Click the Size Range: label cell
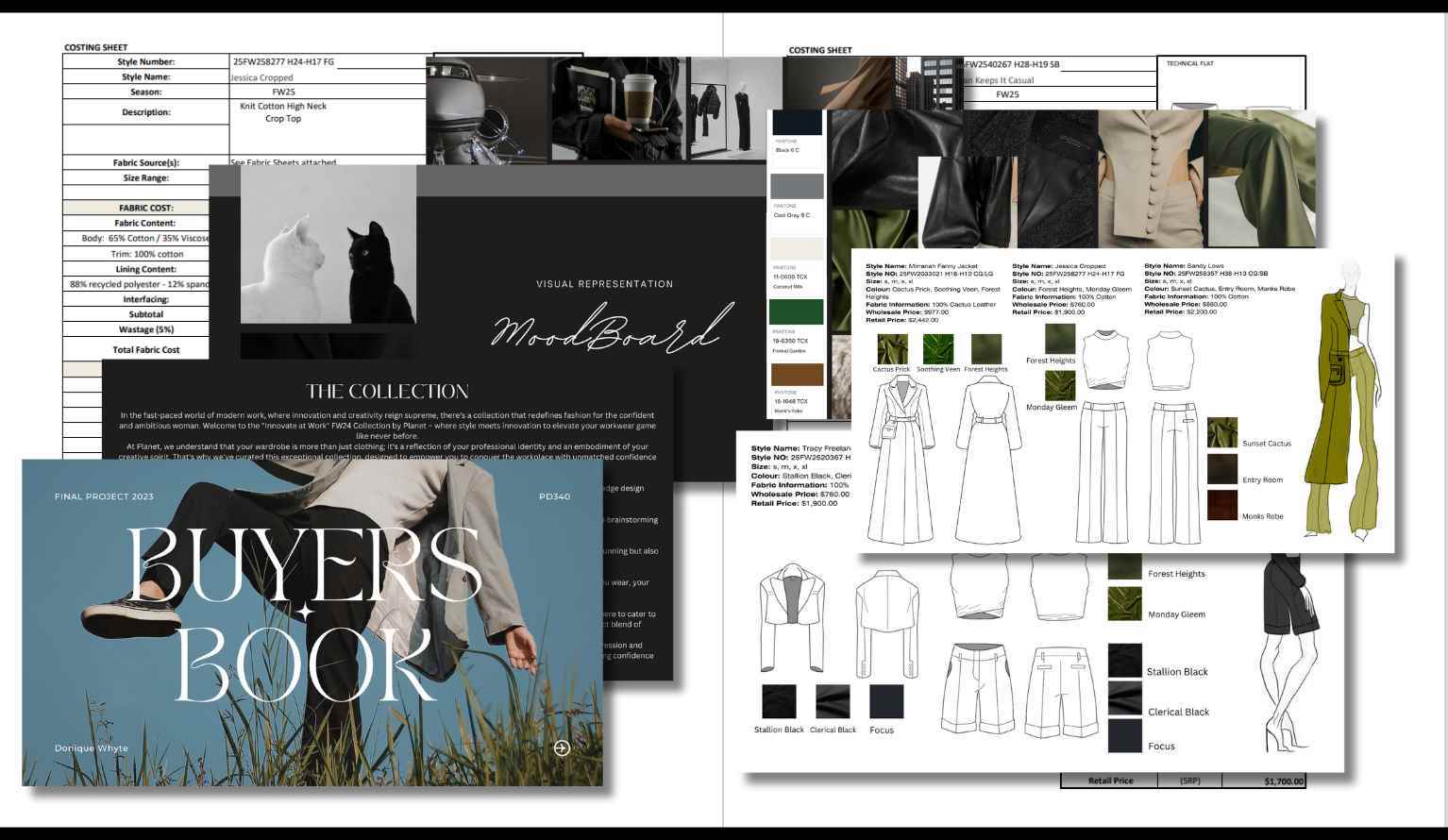 click(x=146, y=177)
